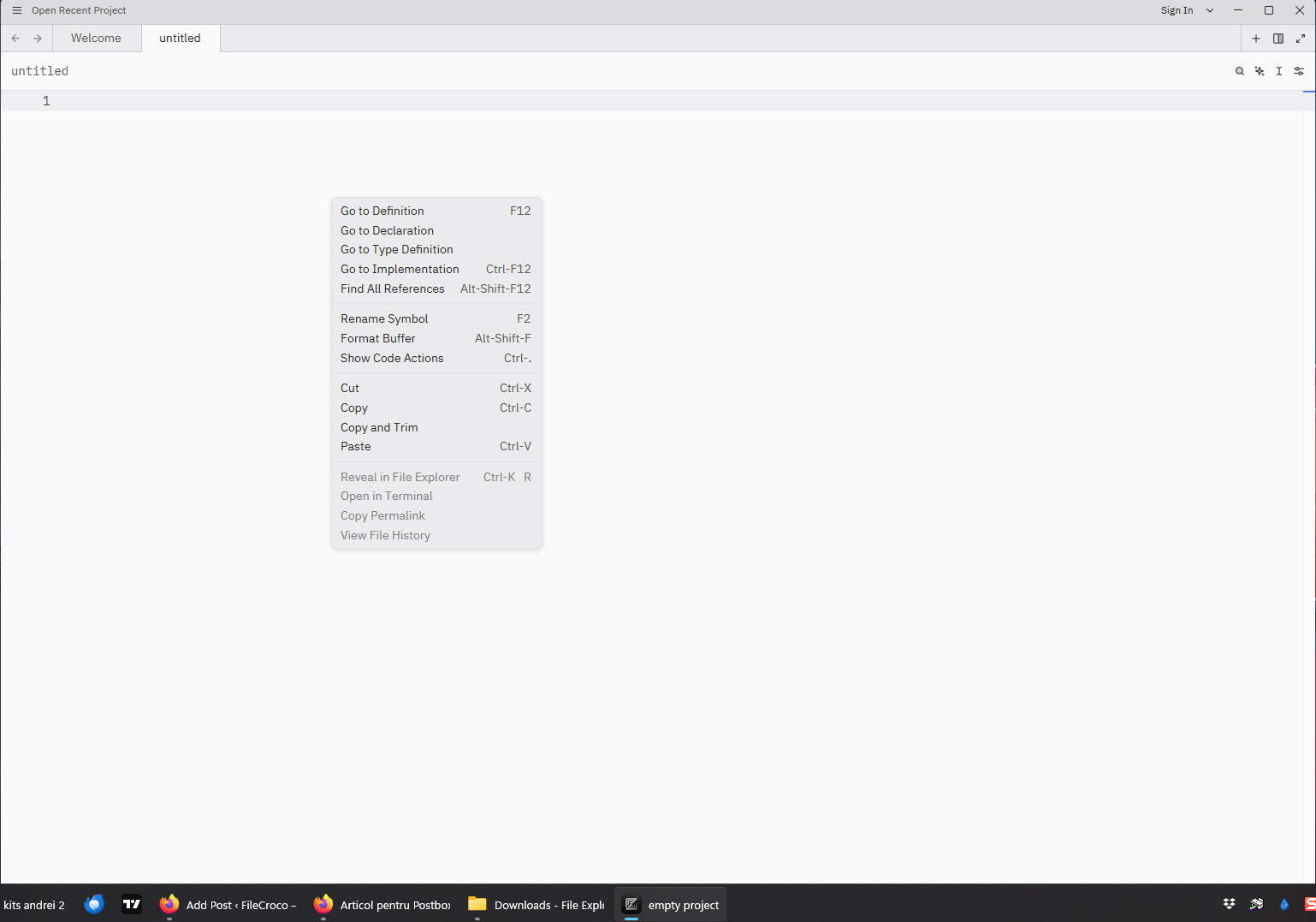Switch to the Welcome tab
The height and width of the screenshot is (922, 1316).
click(x=97, y=39)
